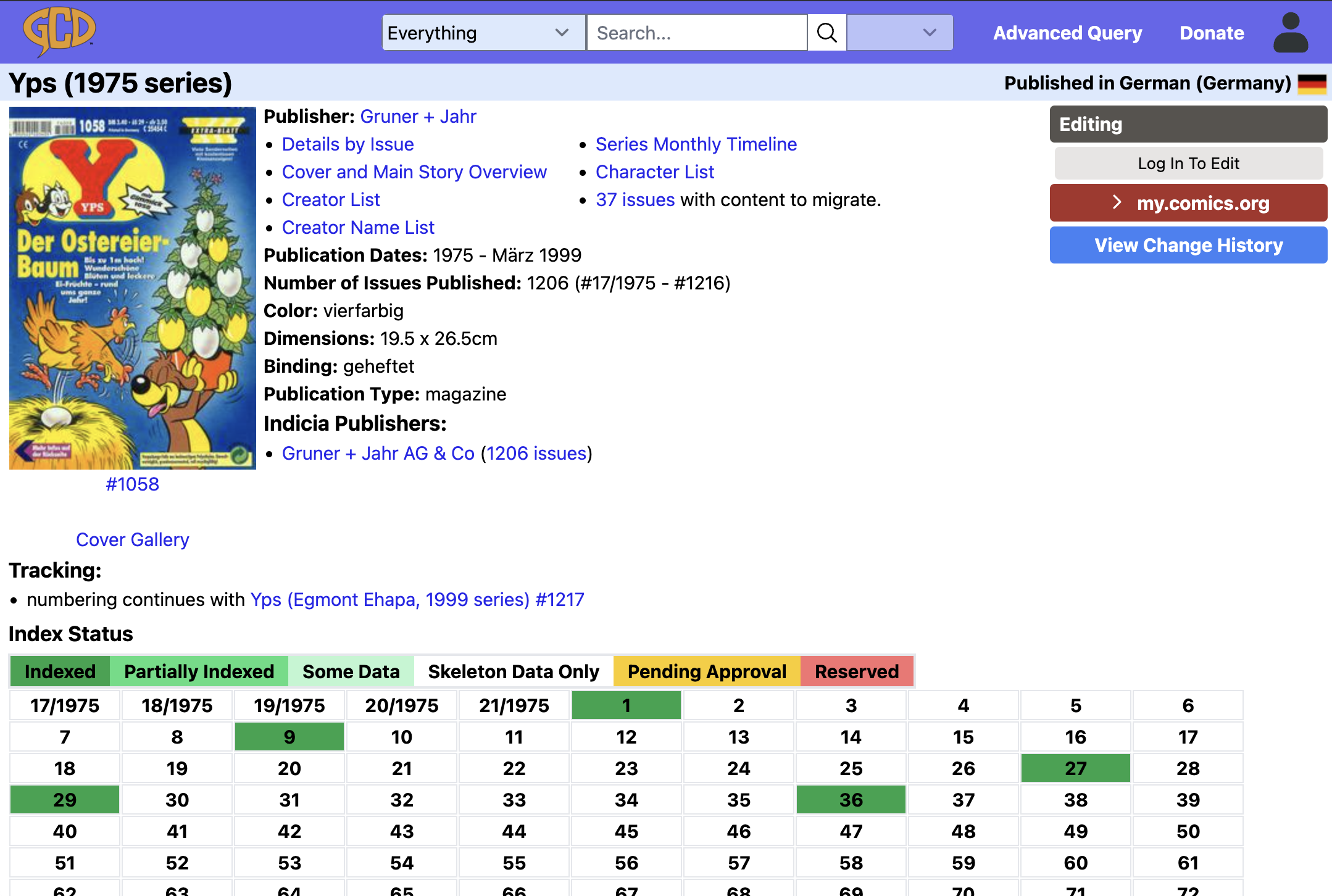This screenshot has width=1332, height=896.
Task: Open issue 12 cell
Action: pyautogui.click(x=626, y=737)
